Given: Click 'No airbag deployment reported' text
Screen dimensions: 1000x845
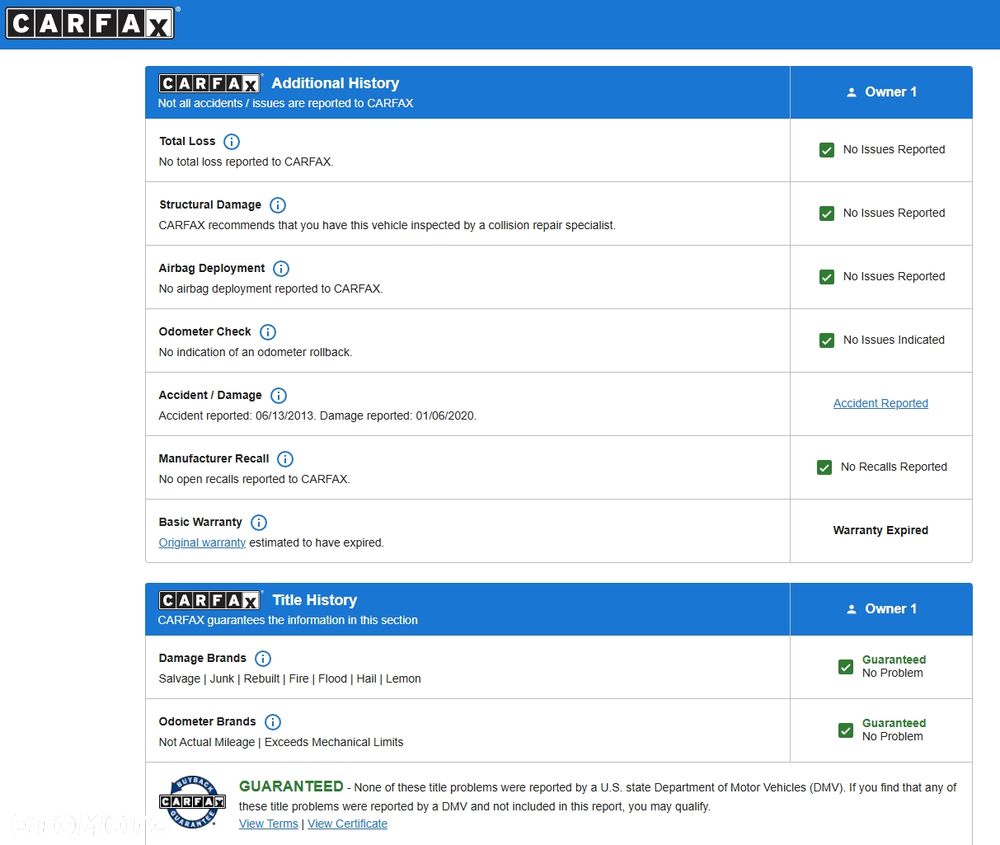Looking at the screenshot, I should (270, 289).
